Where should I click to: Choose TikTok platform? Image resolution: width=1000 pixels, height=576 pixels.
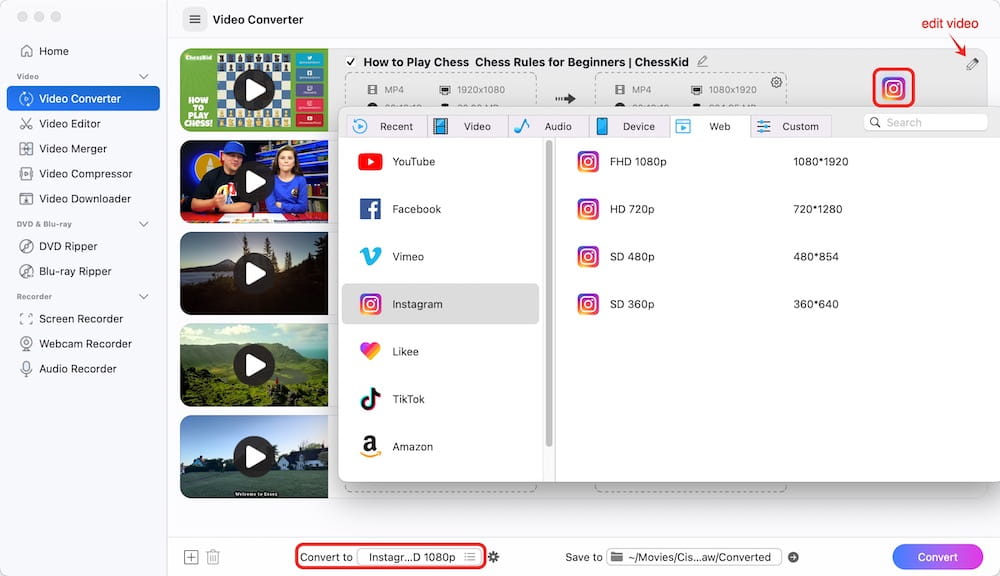(x=440, y=399)
